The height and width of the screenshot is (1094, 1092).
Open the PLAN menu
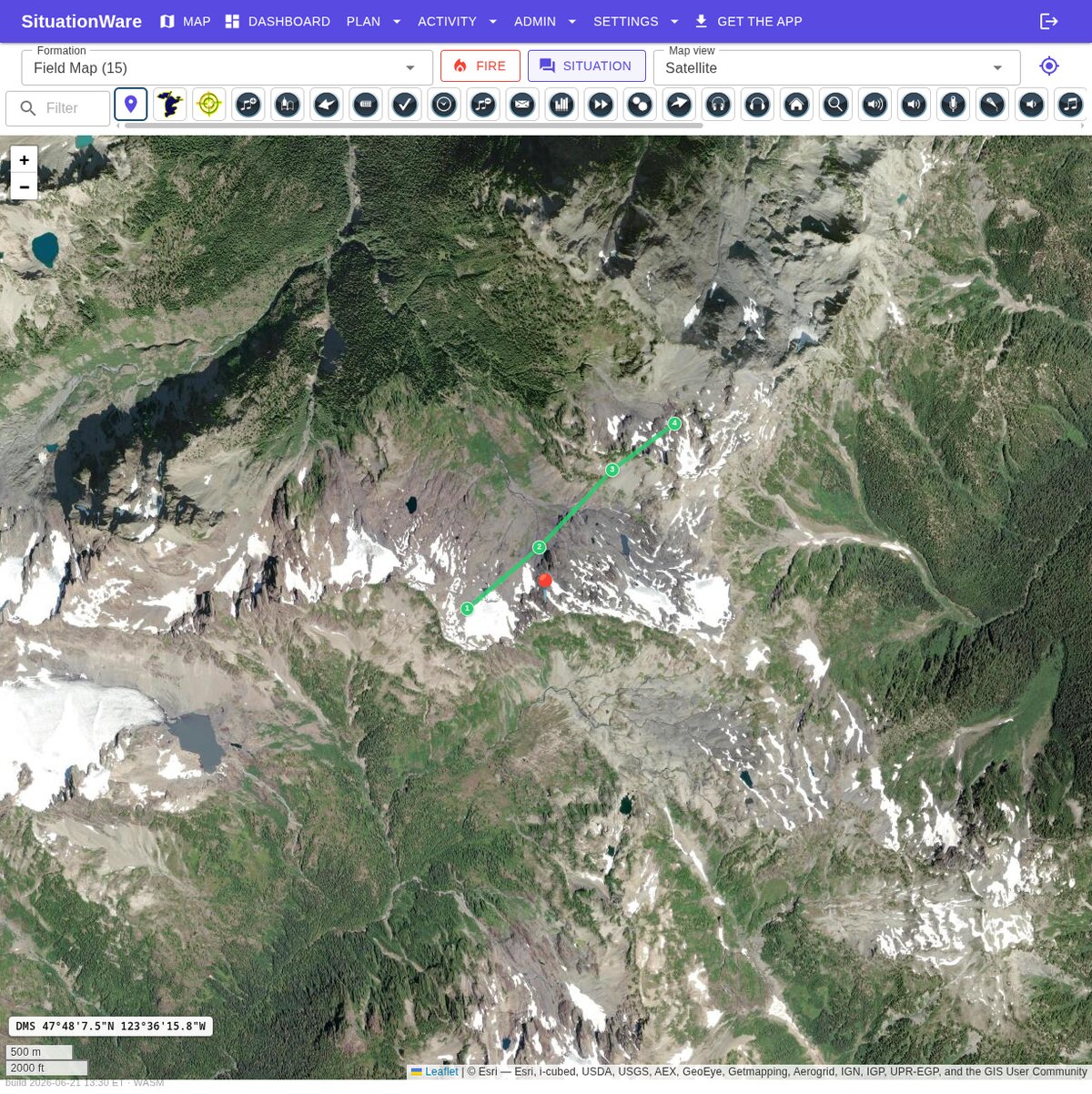click(363, 21)
